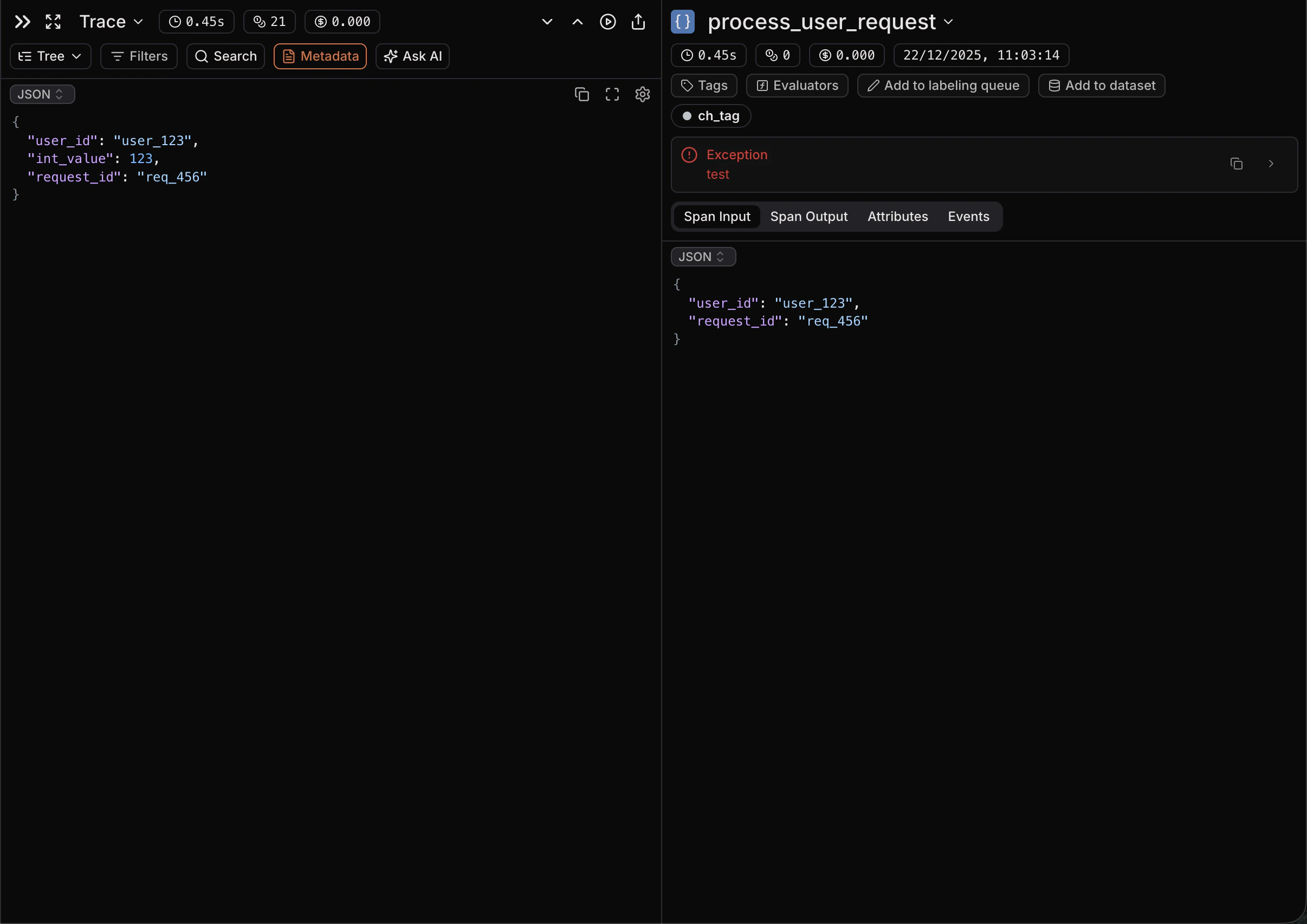Navigate to the next span with the down chevron
Image resolution: width=1307 pixels, height=924 pixels.
pyautogui.click(x=547, y=22)
